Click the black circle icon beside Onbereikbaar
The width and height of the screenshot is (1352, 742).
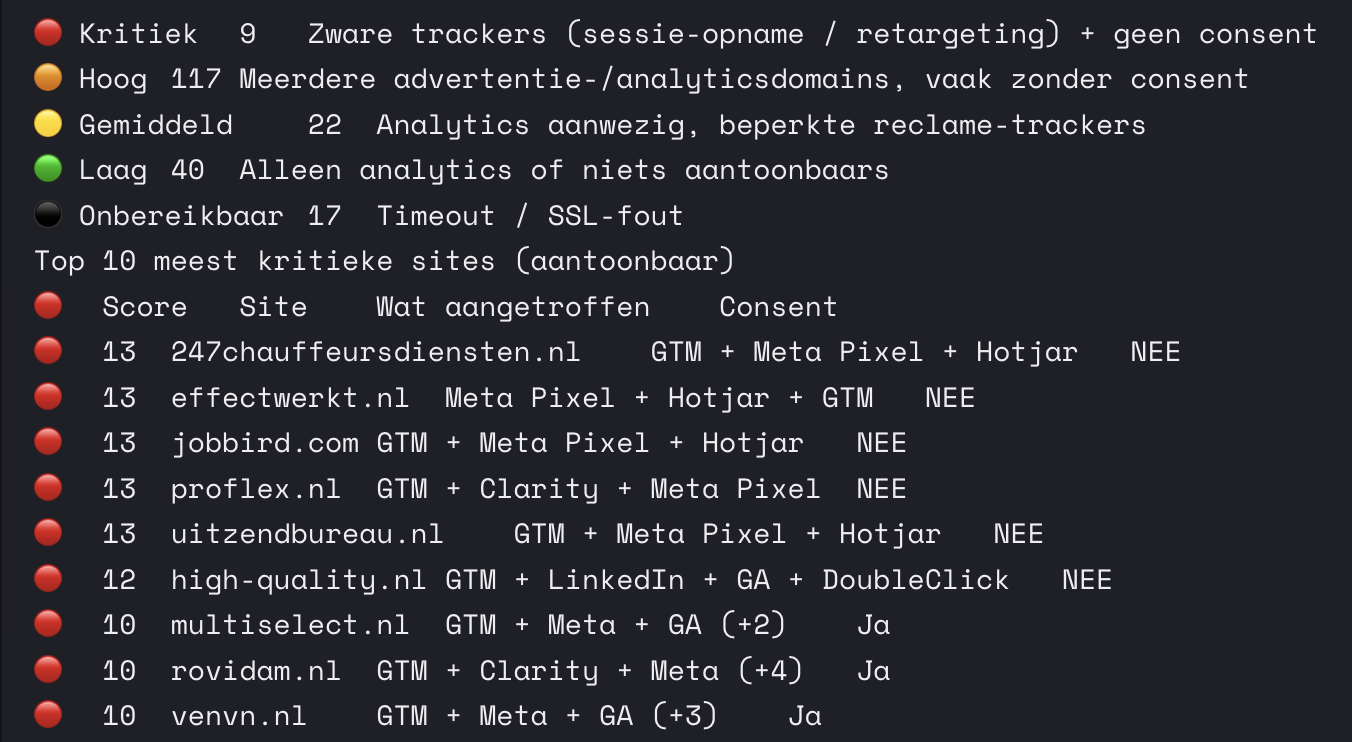(48, 216)
